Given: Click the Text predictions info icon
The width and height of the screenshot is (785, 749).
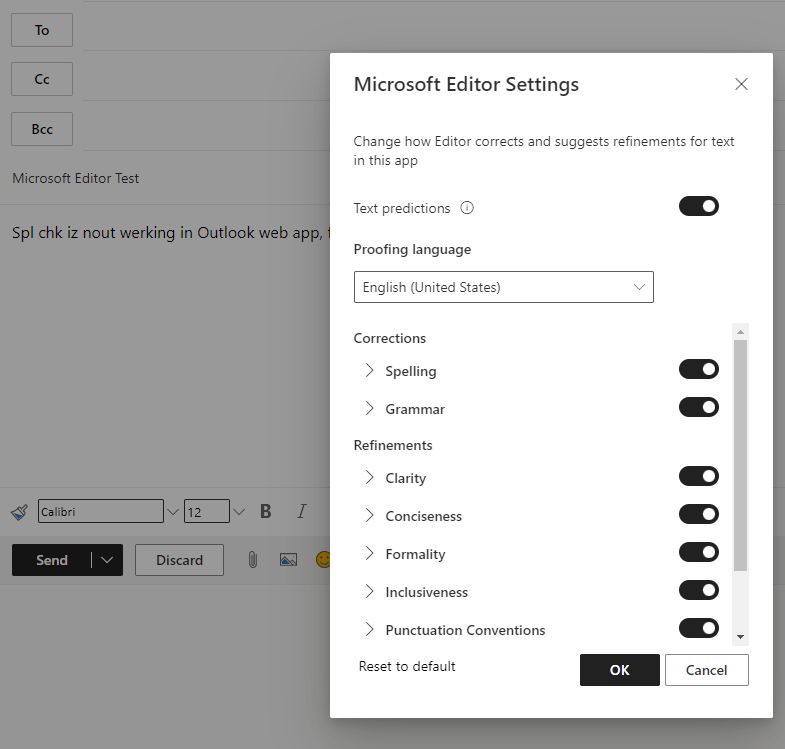Looking at the screenshot, I should click(x=467, y=208).
